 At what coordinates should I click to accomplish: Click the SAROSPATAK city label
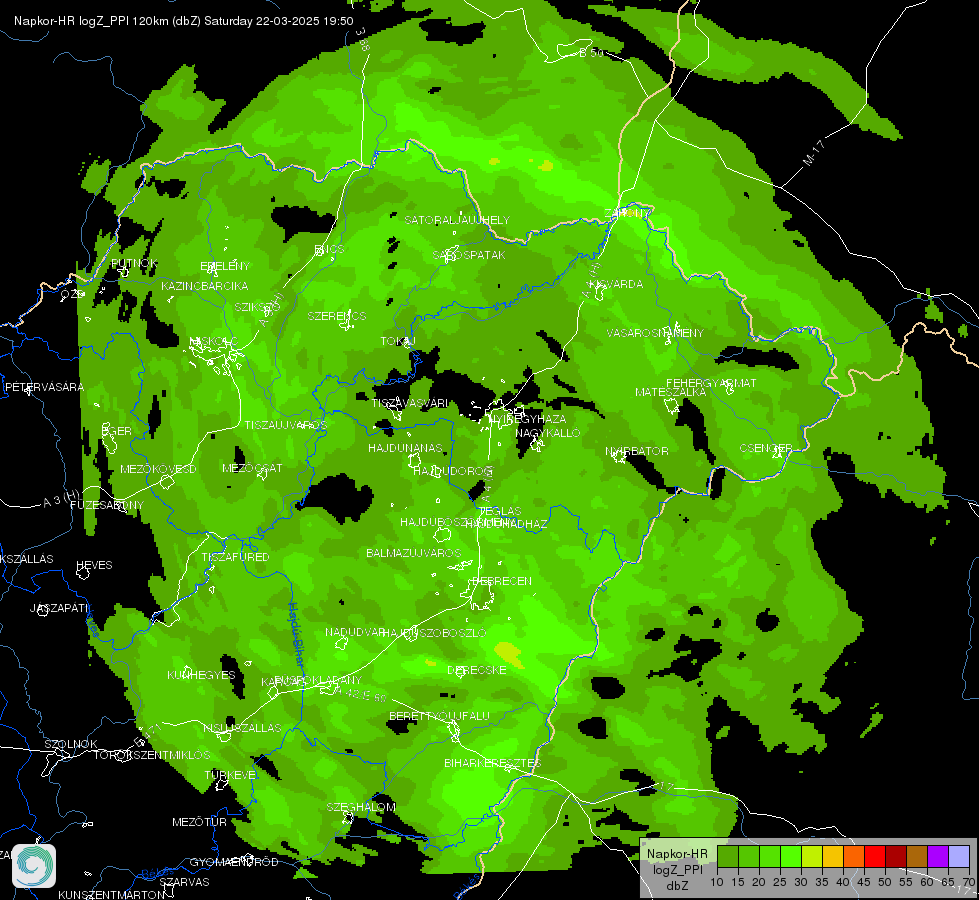point(469,255)
